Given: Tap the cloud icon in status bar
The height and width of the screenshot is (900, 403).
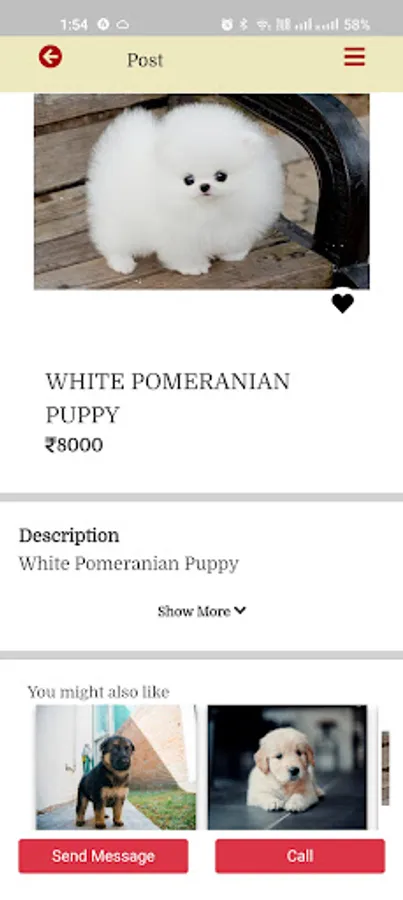Looking at the screenshot, I should click(x=123, y=25).
